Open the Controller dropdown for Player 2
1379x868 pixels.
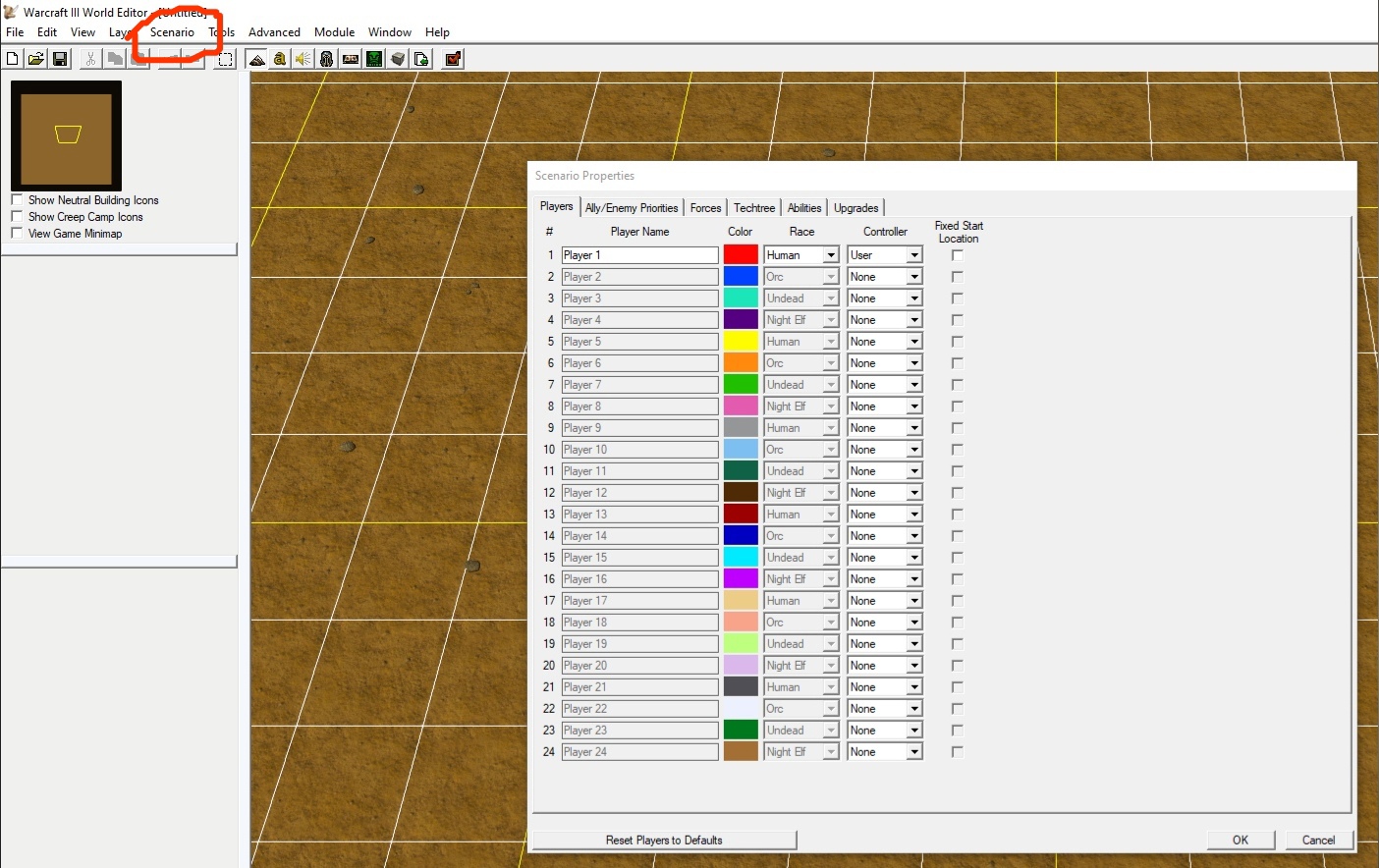tap(913, 277)
